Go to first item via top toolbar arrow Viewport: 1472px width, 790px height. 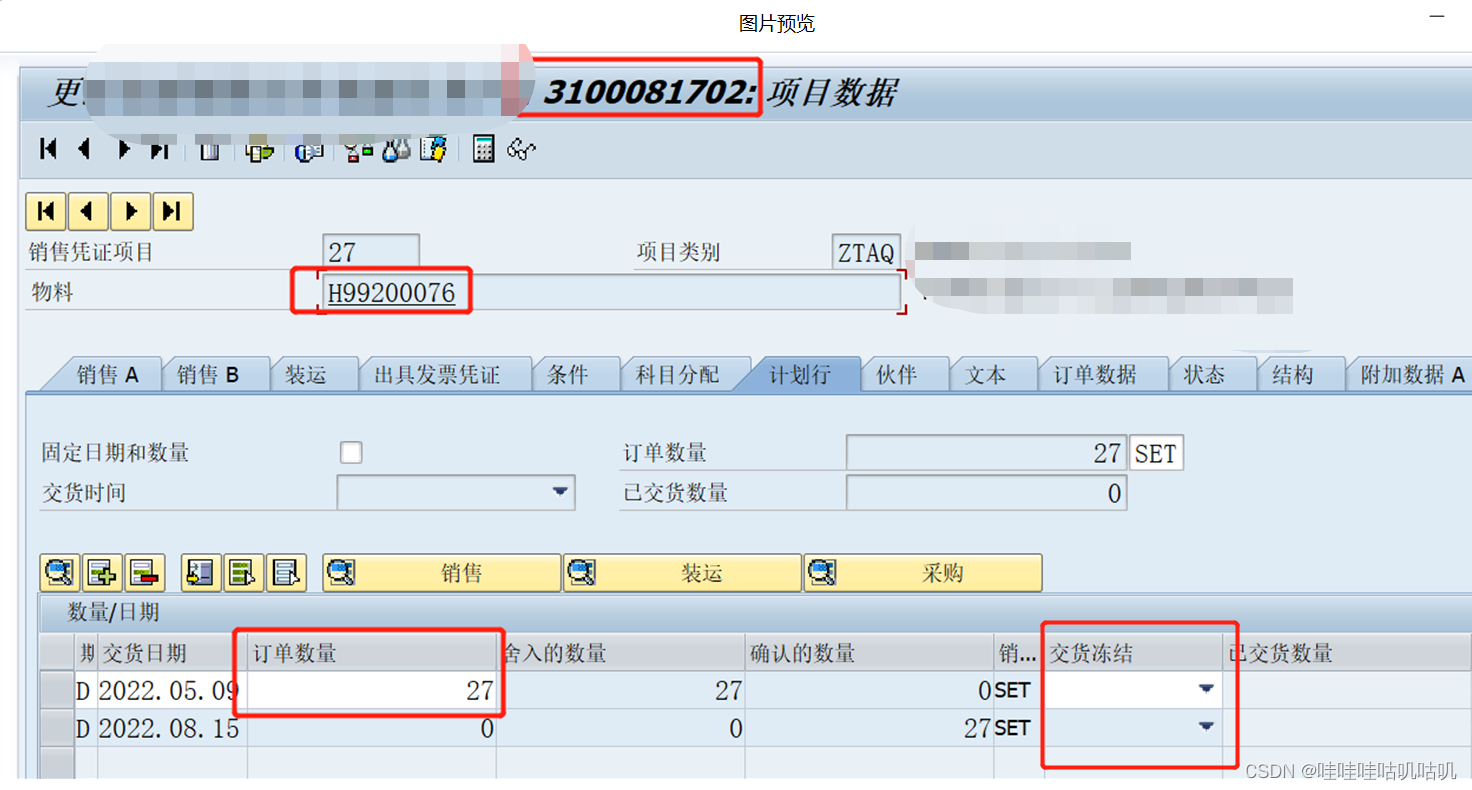[47, 150]
